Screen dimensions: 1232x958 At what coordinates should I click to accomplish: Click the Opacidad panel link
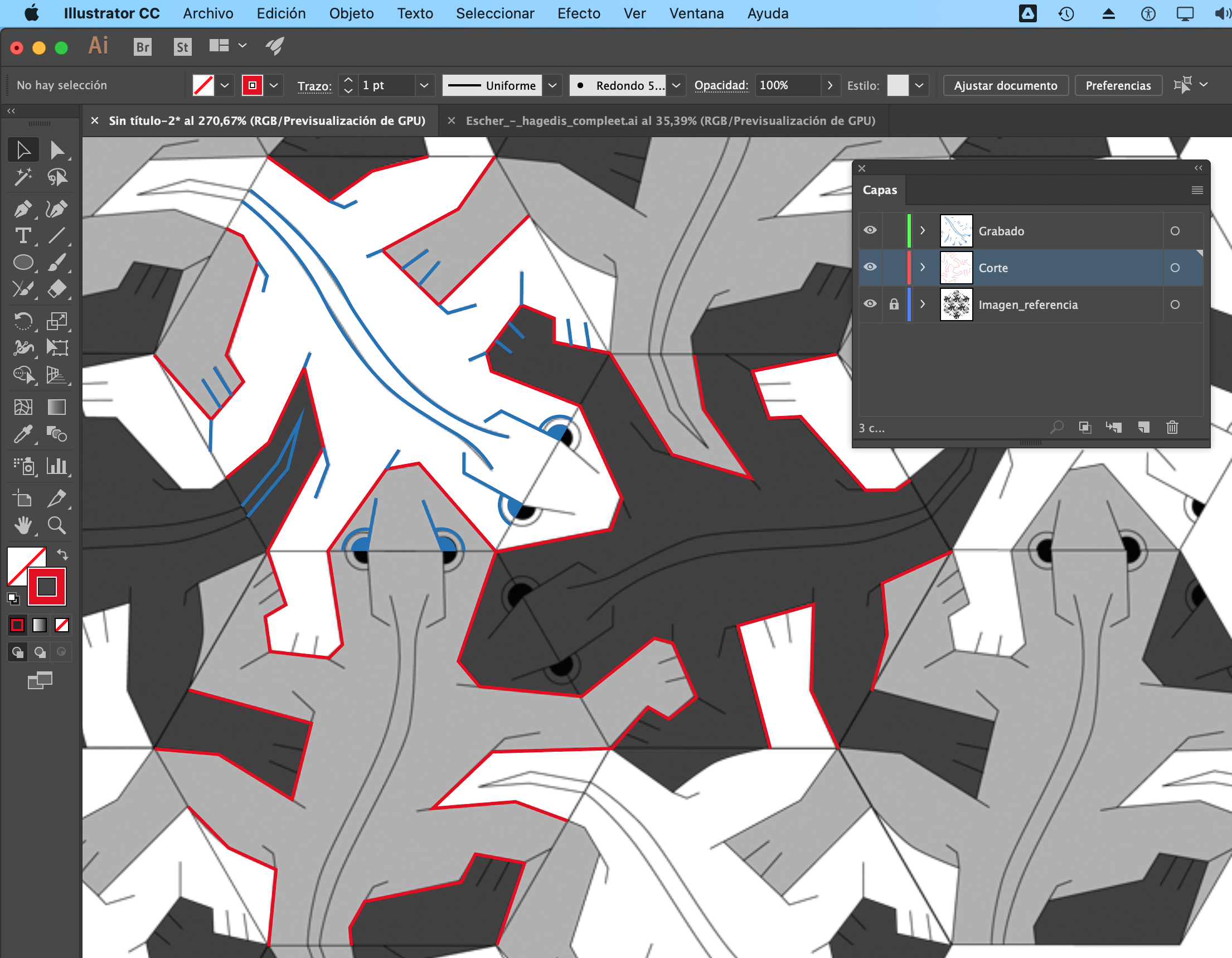[721, 86]
